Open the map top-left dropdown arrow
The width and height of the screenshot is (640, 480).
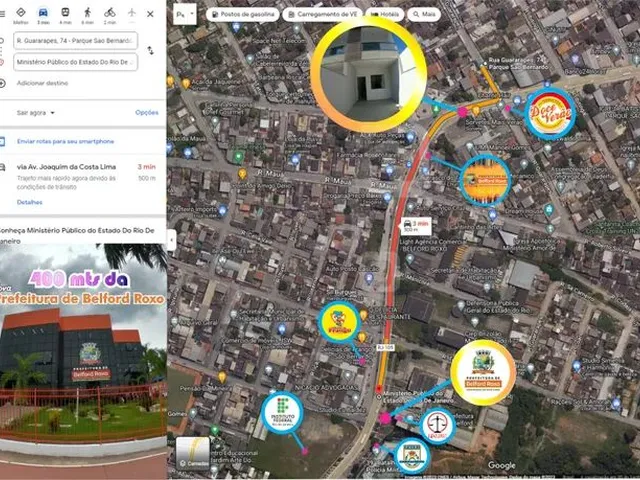tap(192, 14)
